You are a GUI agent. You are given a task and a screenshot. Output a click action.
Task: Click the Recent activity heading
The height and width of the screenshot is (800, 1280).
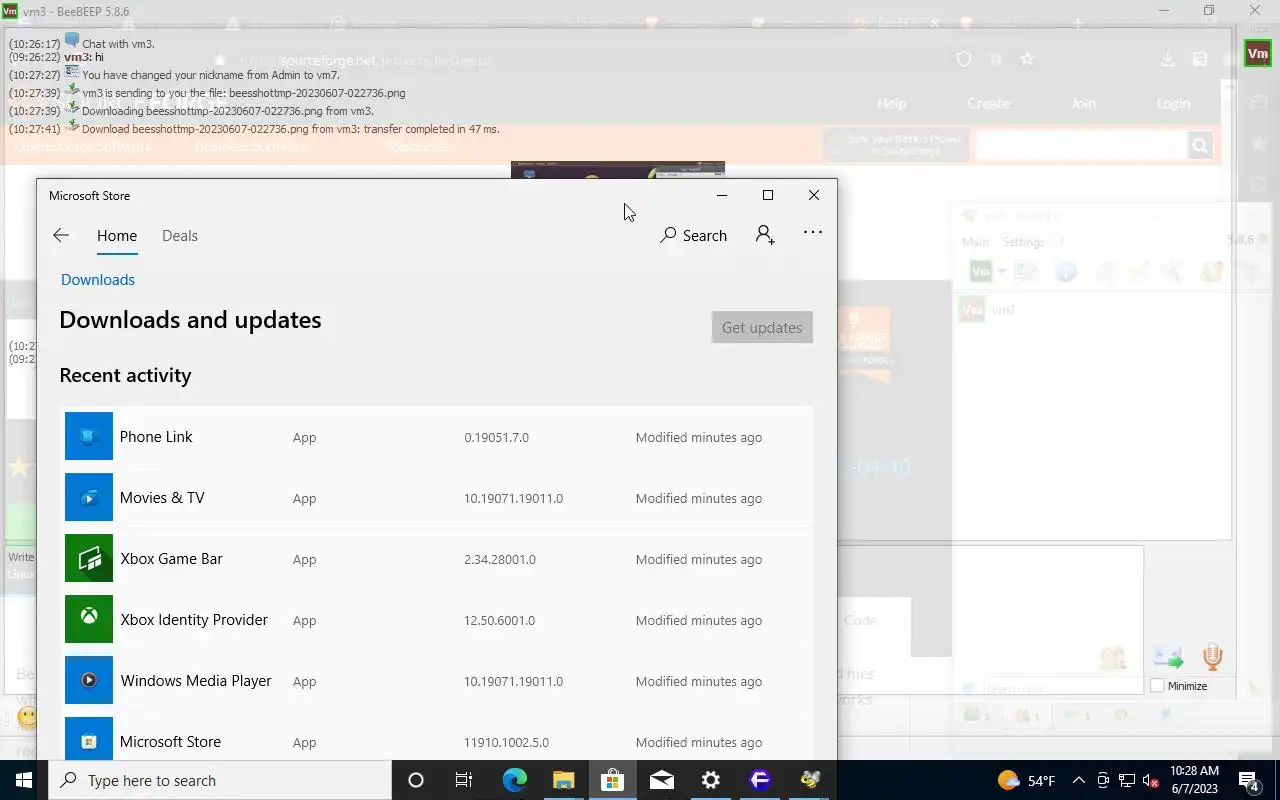tap(125, 375)
